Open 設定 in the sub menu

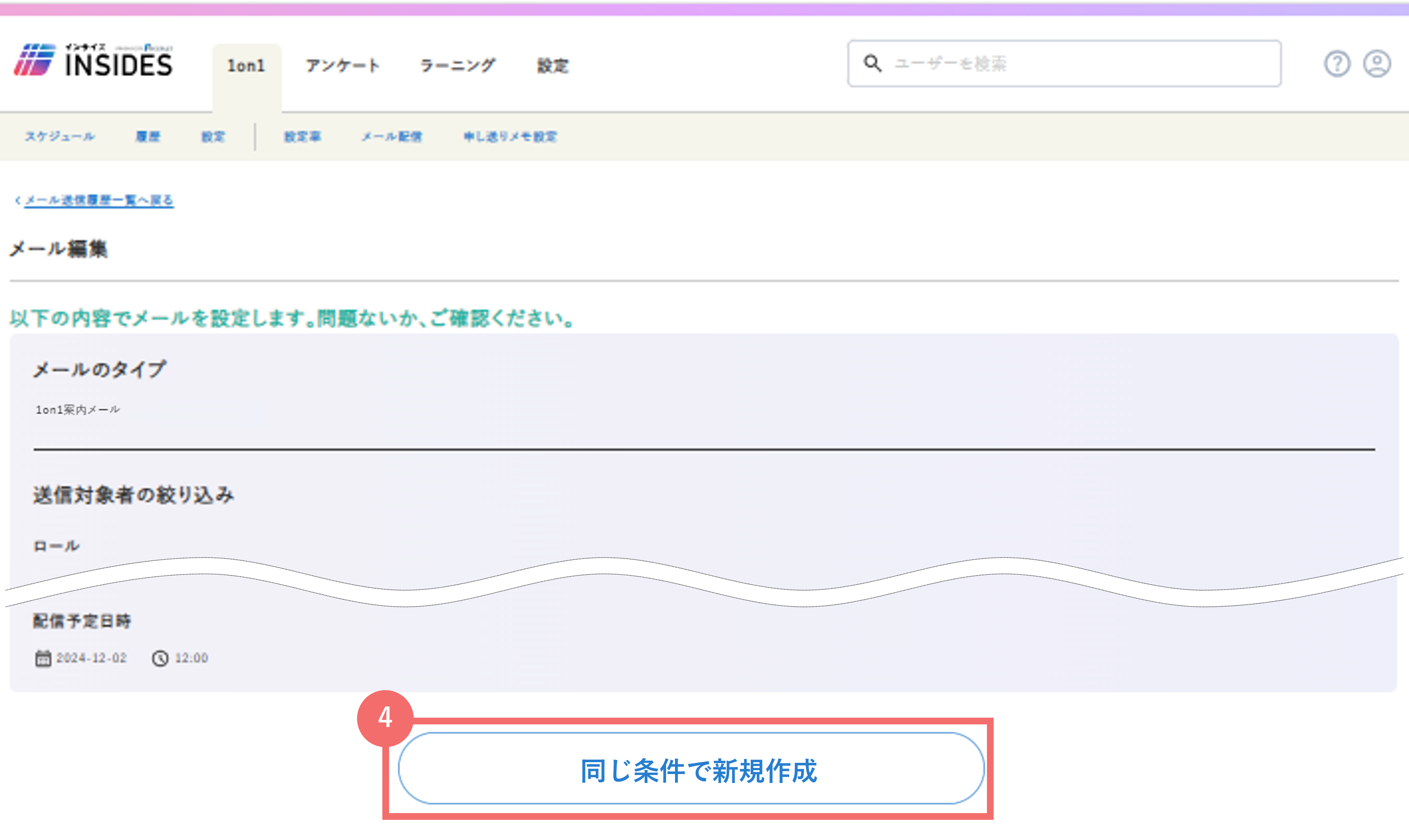click(x=213, y=136)
